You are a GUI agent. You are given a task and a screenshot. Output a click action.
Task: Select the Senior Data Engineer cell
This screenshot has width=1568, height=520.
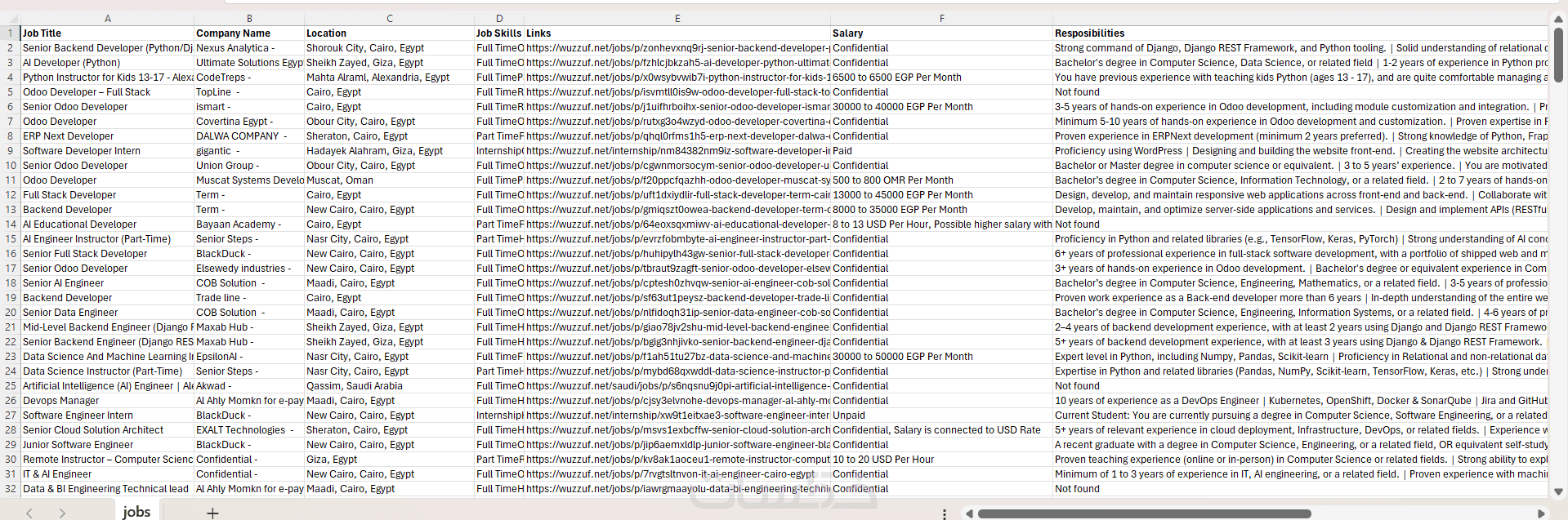[107, 313]
